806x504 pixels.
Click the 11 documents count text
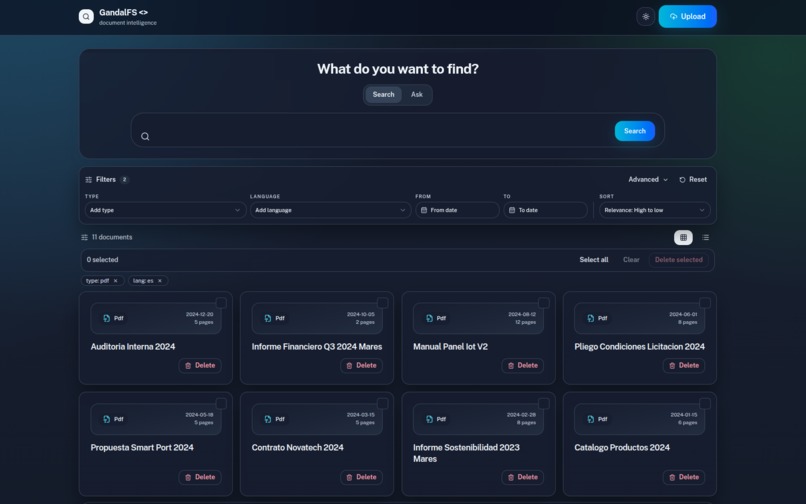[x=112, y=237]
